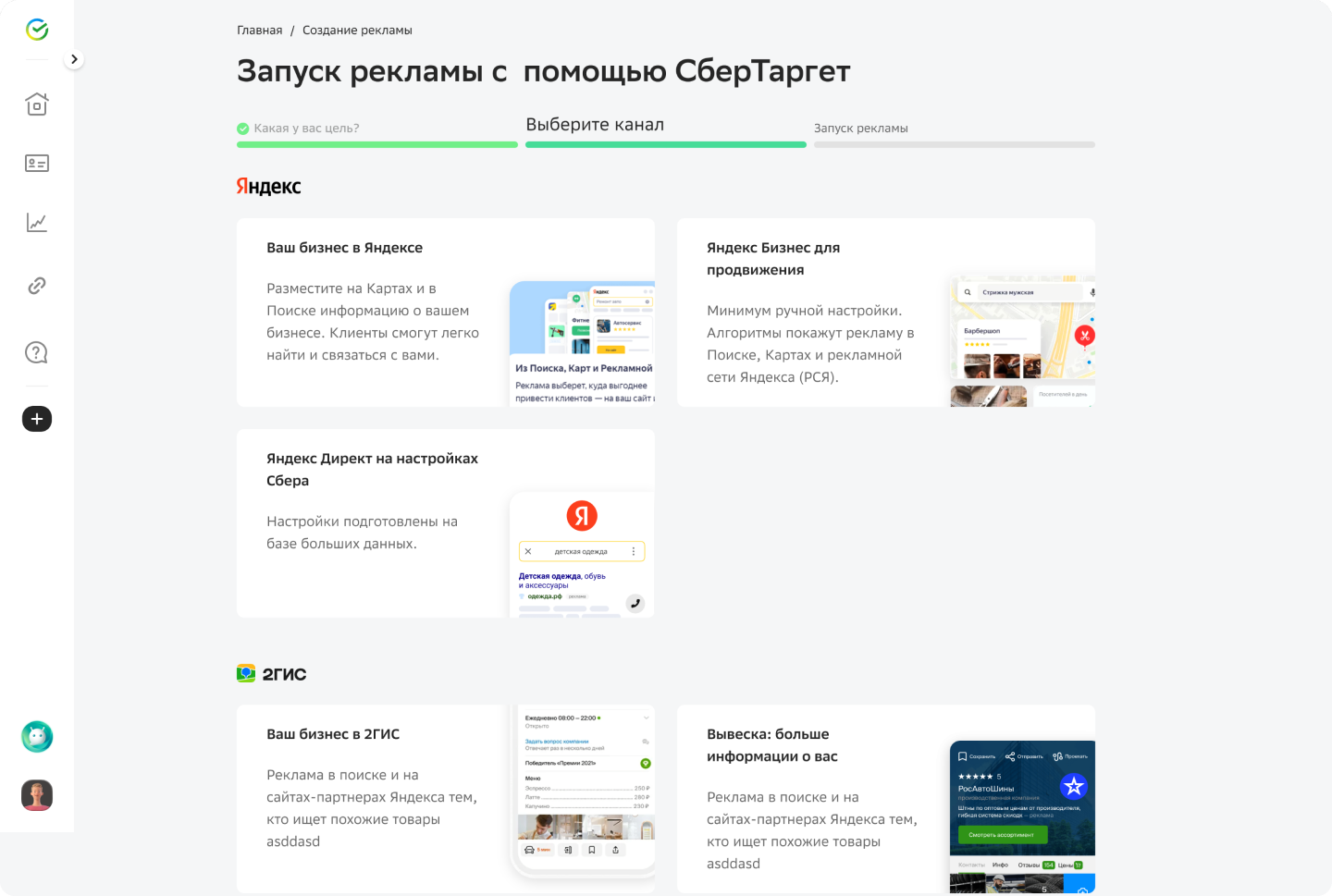
Task: Open the user profile photo avatar
Action: coord(37,795)
